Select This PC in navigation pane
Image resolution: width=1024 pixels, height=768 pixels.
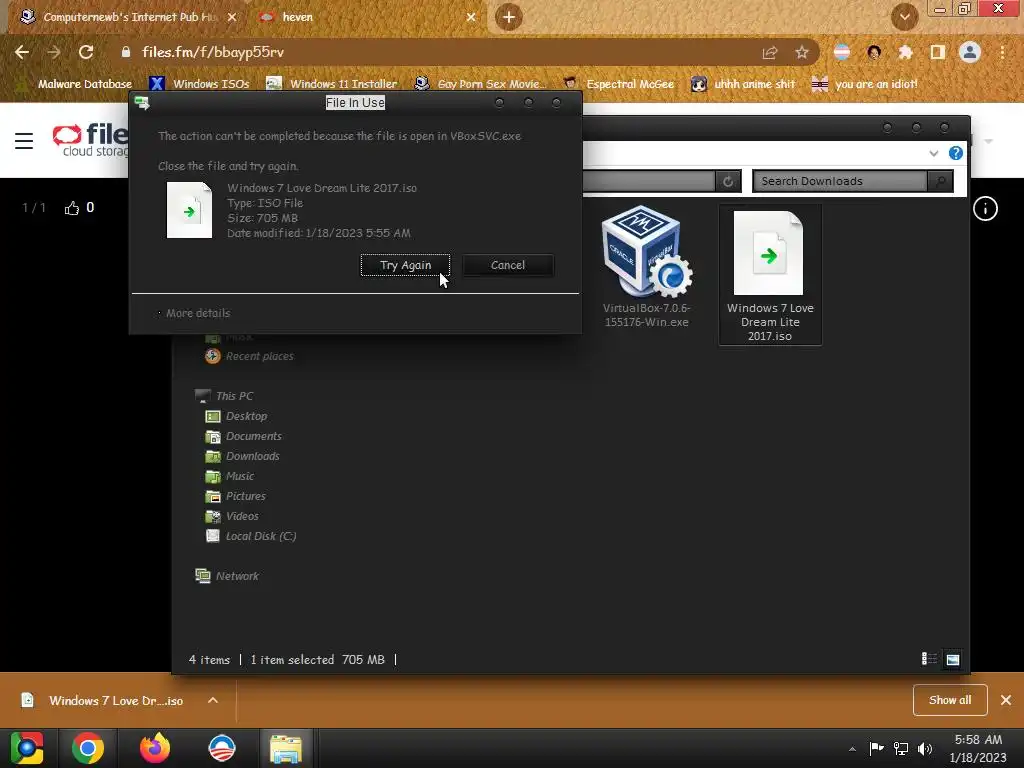coord(225,396)
